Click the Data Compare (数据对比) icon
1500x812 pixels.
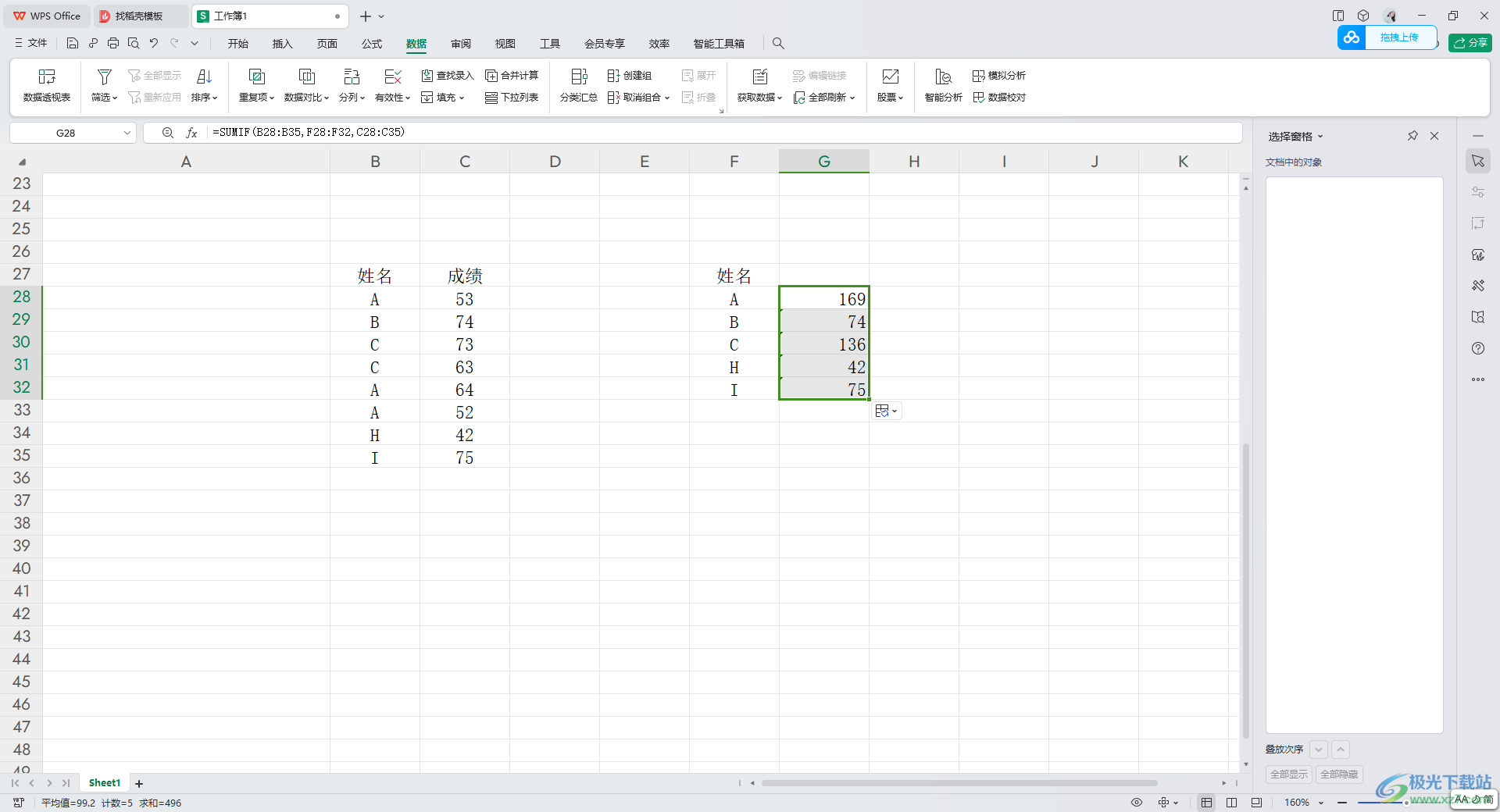point(306,77)
